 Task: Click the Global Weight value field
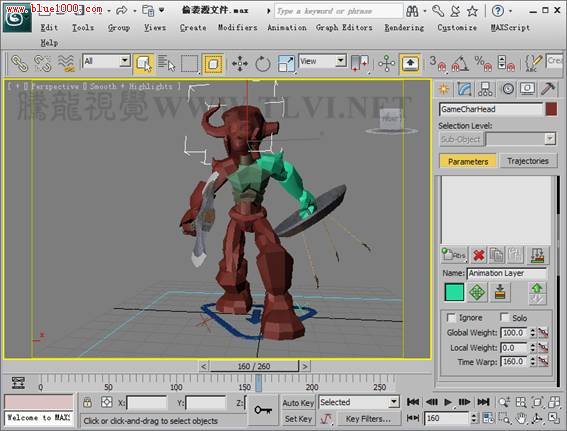pyautogui.click(x=514, y=333)
